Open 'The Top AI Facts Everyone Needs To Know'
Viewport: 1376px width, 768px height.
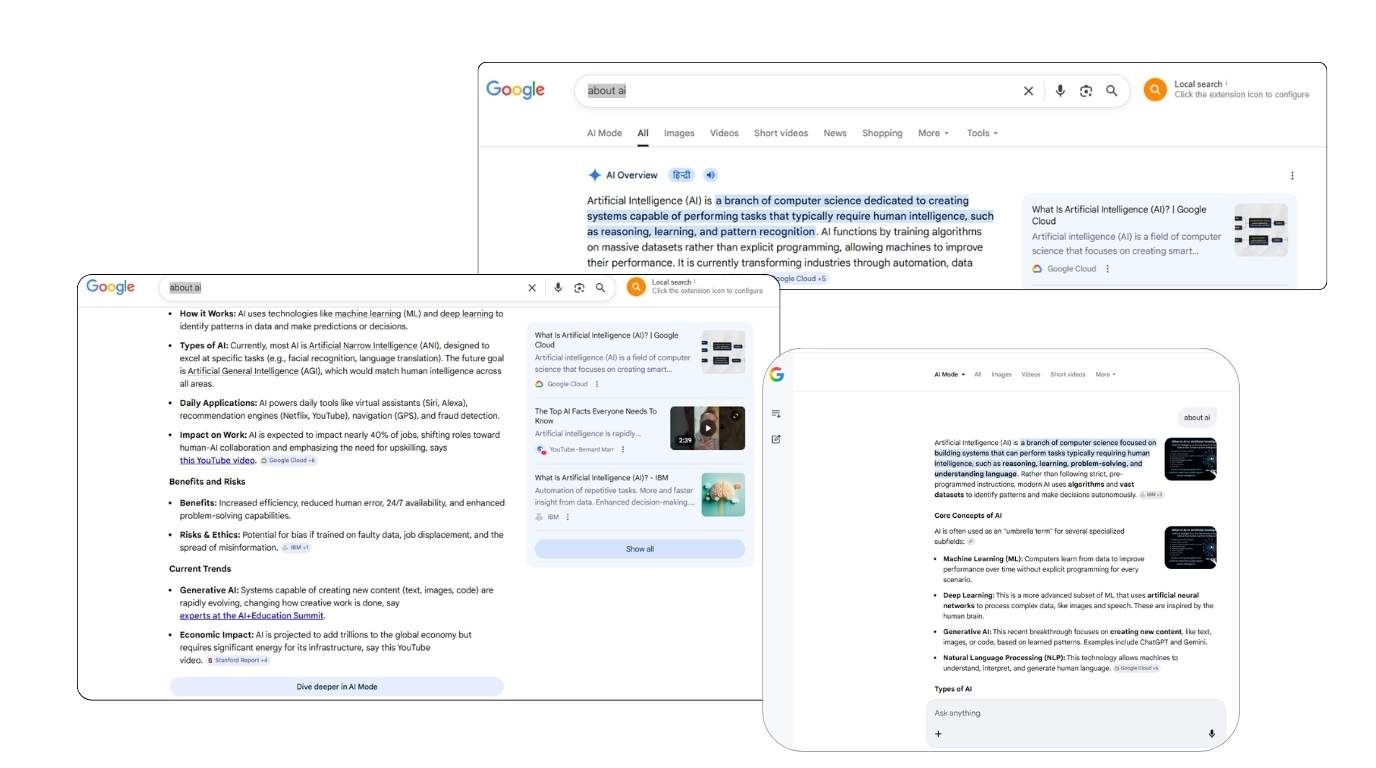[x=596, y=416]
